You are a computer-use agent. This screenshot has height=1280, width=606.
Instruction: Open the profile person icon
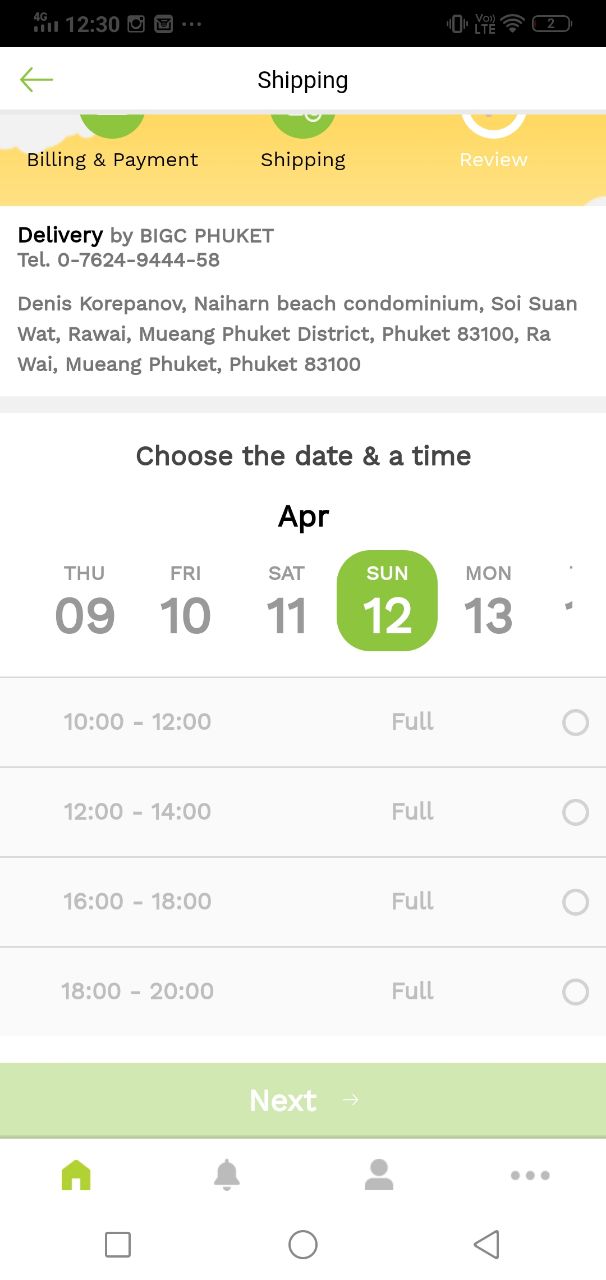point(379,1175)
